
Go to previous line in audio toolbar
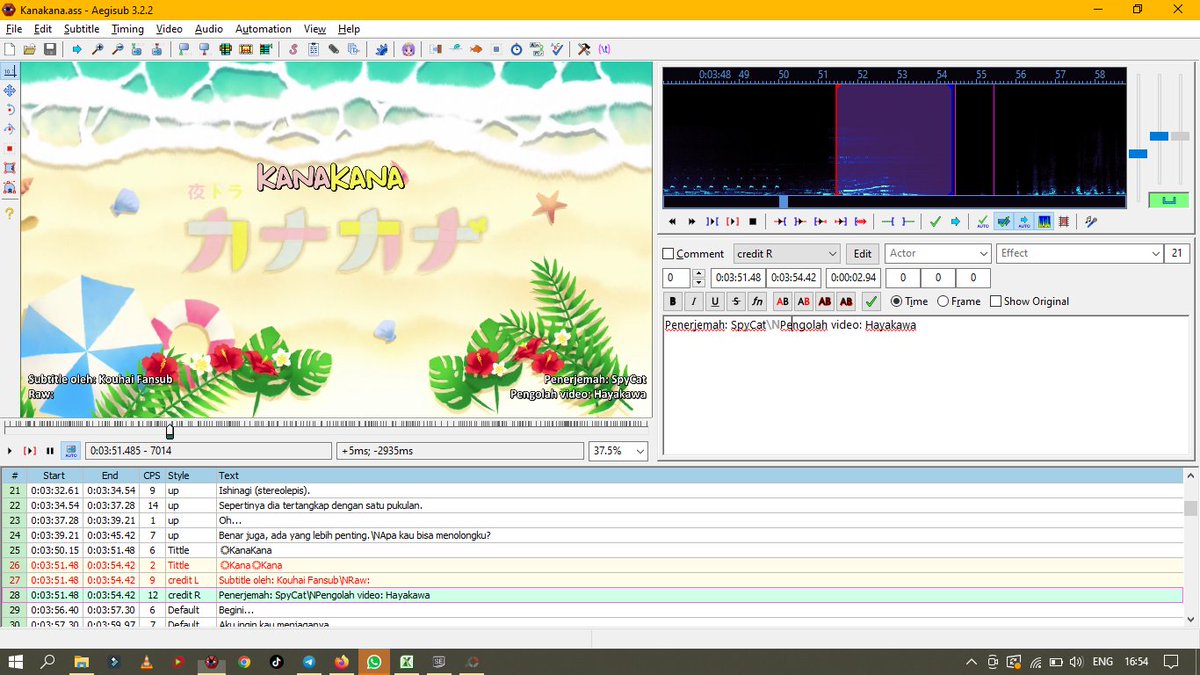pyautogui.click(x=672, y=221)
